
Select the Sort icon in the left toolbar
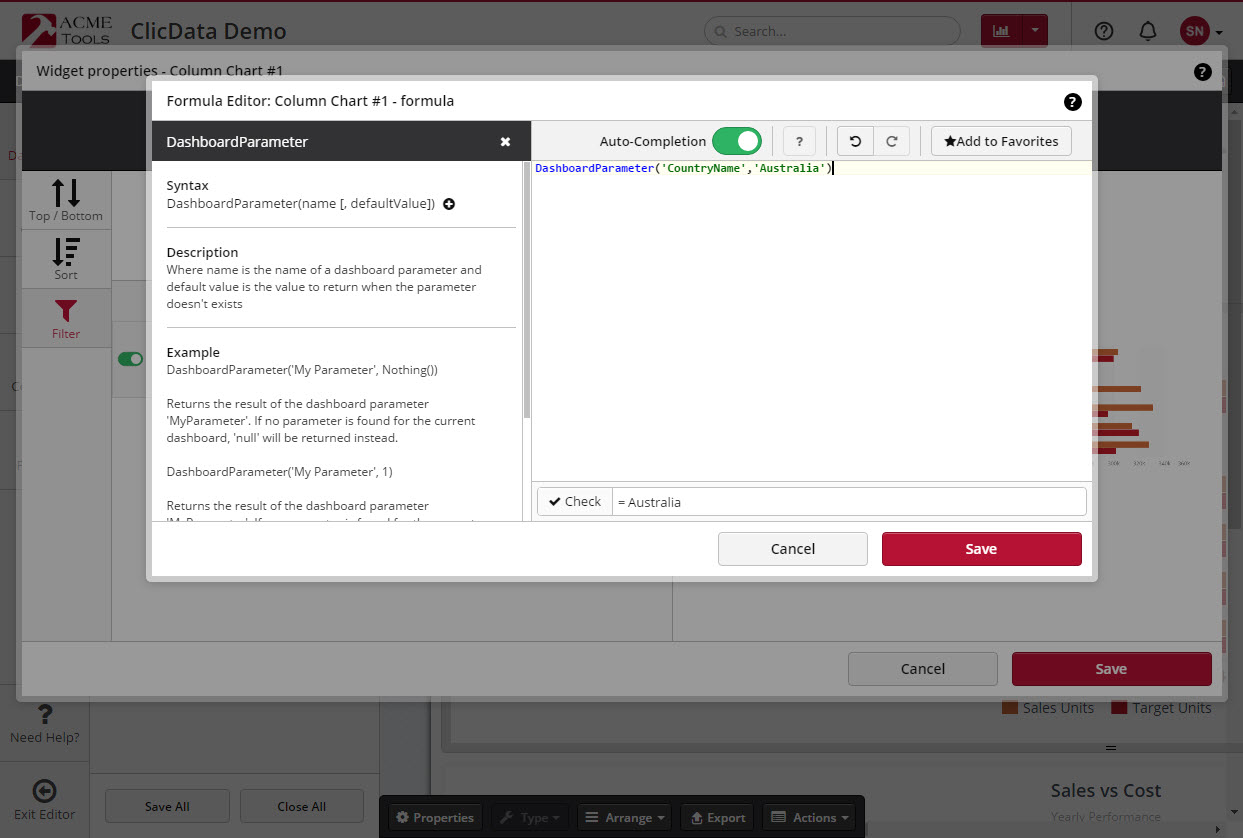(64, 258)
